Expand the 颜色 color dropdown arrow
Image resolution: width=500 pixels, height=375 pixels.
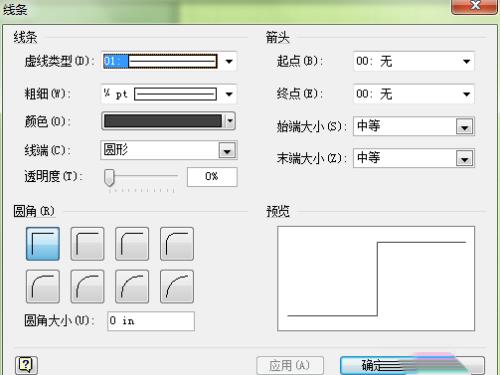coord(230,121)
